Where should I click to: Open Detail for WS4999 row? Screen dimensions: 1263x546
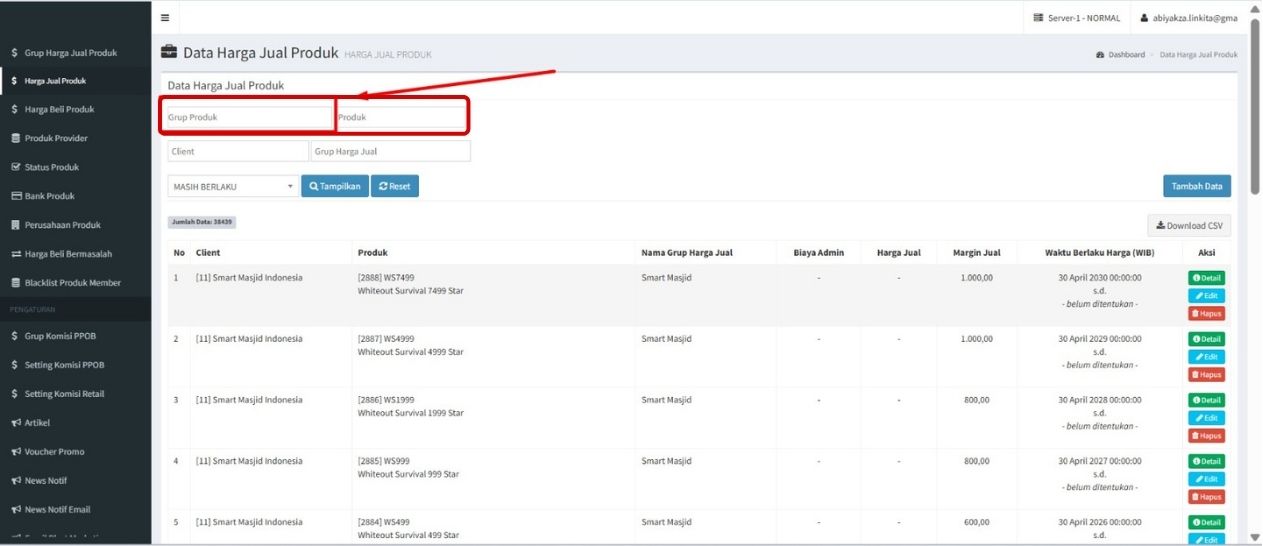[1206, 339]
